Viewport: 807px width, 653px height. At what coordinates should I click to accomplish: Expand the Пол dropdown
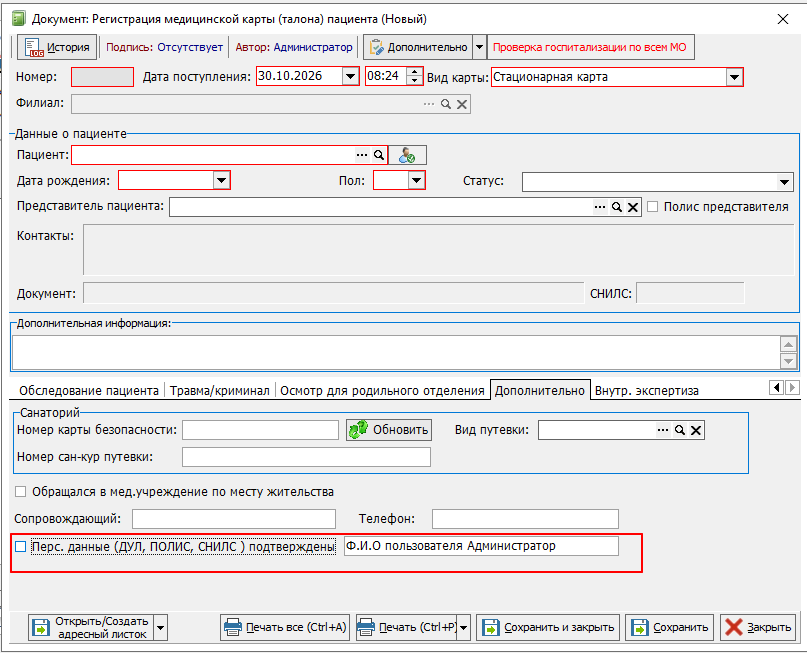click(x=416, y=181)
